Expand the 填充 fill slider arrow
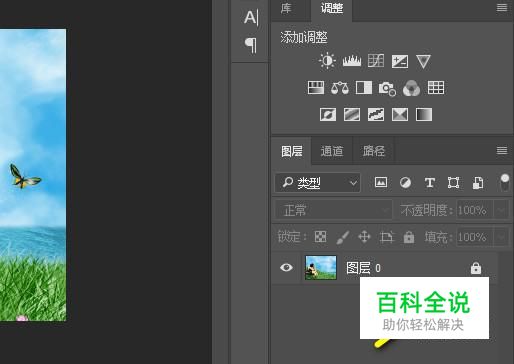 pyautogui.click(x=501, y=237)
